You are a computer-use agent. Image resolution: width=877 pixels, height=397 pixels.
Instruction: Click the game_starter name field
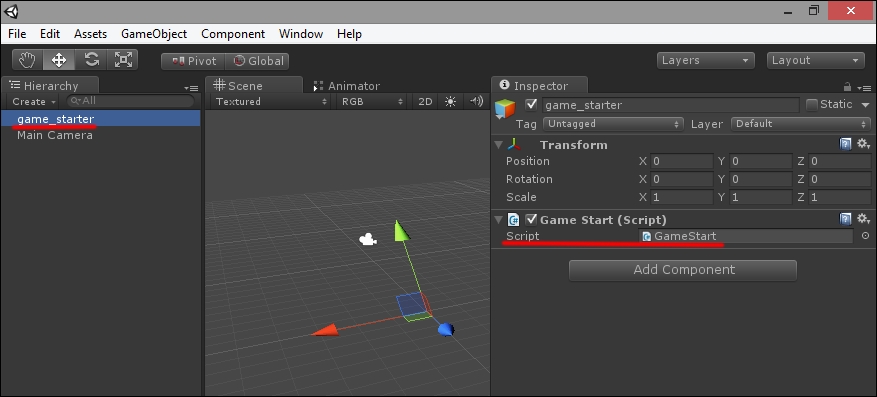pyautogui.click(x=670, y=105)
